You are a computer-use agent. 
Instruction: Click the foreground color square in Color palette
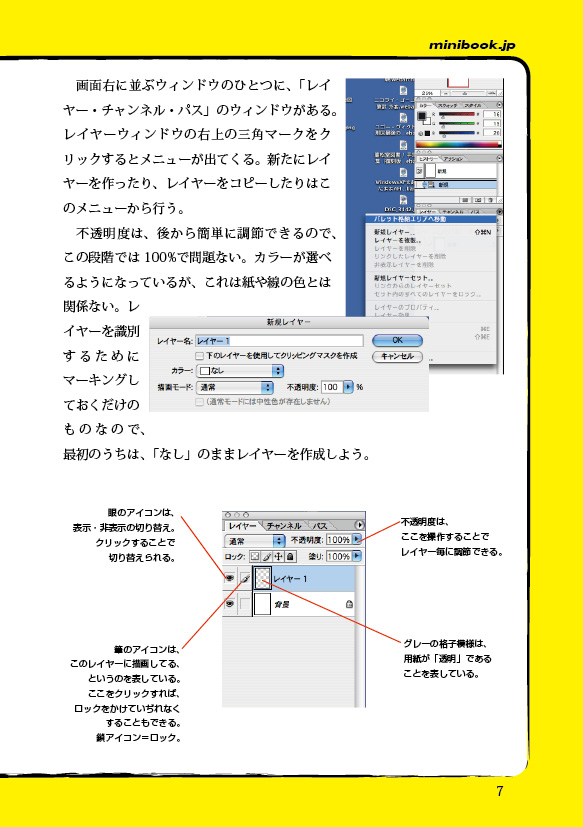(x=422, y=116)
